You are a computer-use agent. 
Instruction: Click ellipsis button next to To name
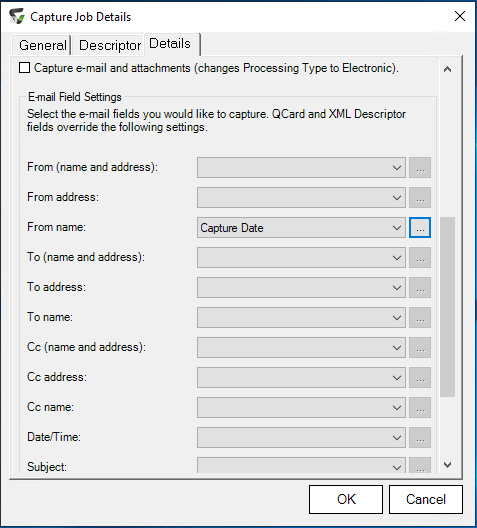[420, 318]
